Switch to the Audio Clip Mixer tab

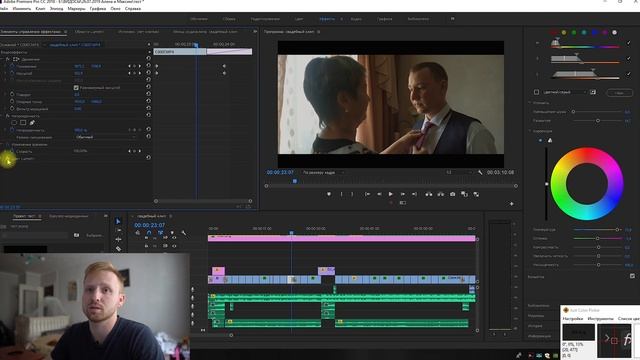204,31
